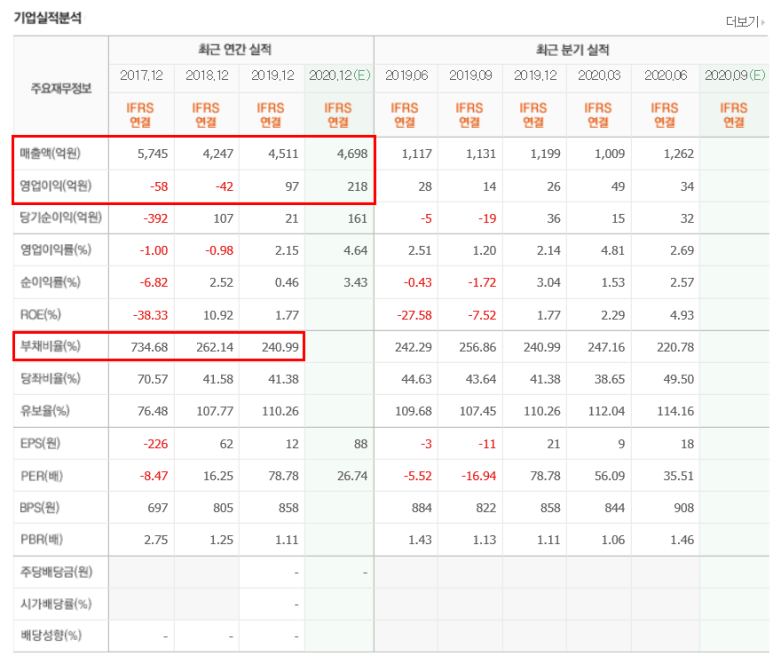Image resolution: width=773 pixels, height=656 pixels.
Task: Click the 5,745 revenue value
Action: point(152,154)
